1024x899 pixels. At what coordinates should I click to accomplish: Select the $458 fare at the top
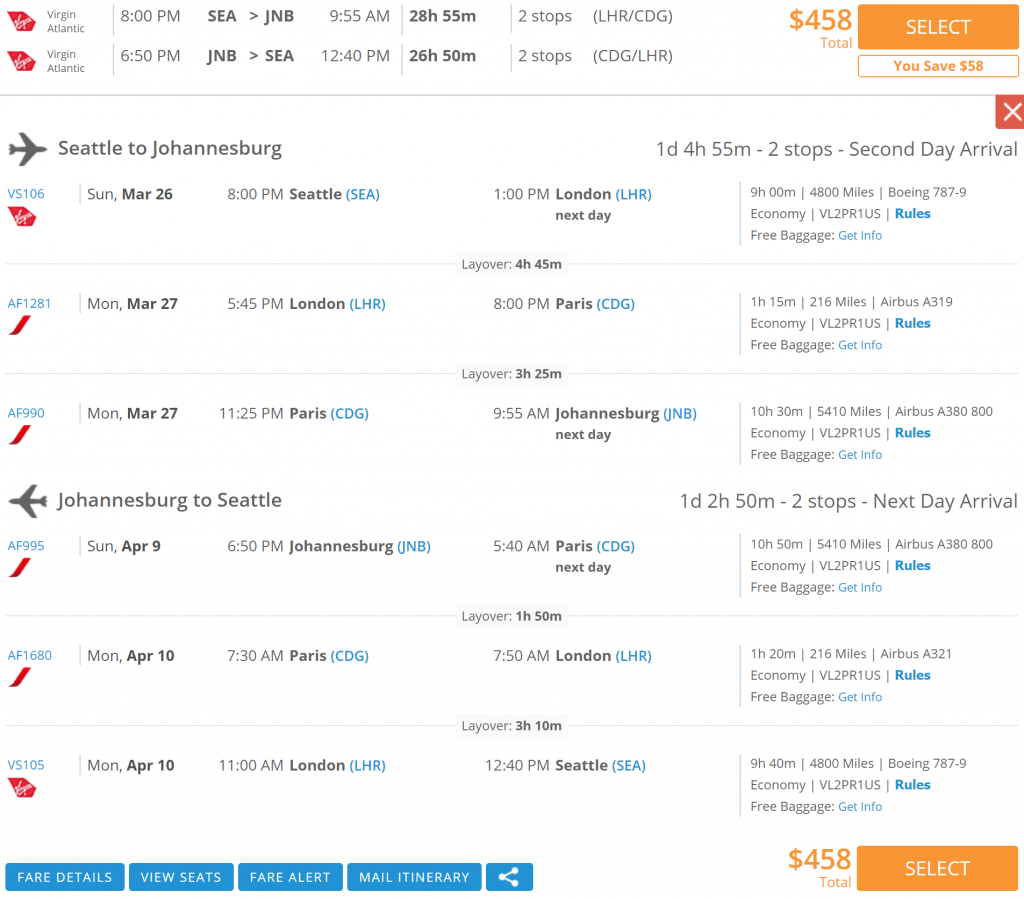[938, 27]
